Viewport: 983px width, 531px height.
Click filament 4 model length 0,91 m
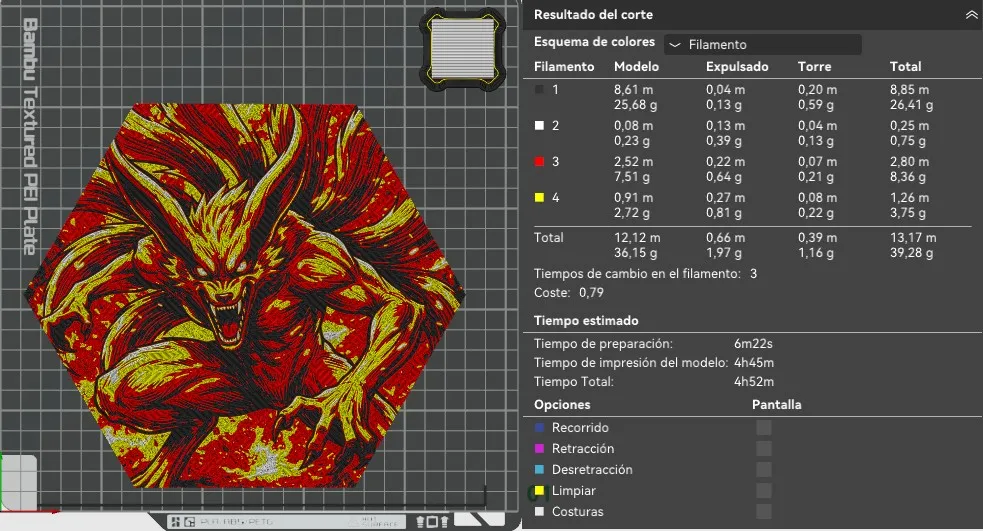pyautogui.click(x=633, y=197)
